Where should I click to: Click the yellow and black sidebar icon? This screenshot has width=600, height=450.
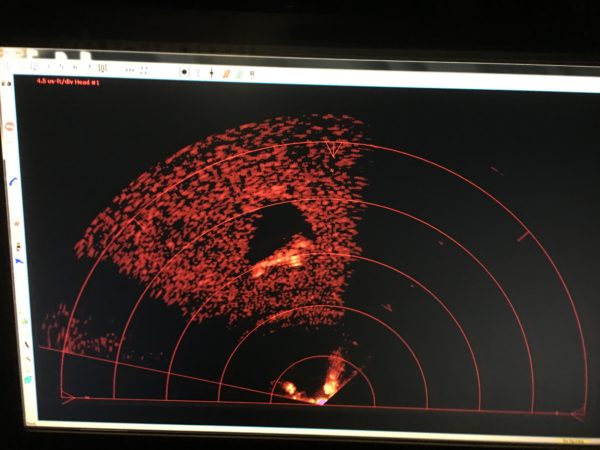tap(18, 247)
